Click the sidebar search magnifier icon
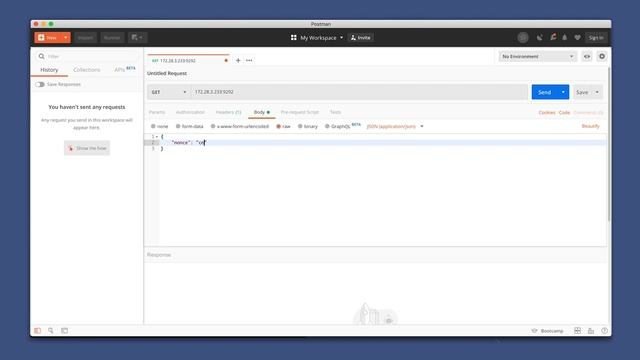 pyautogui.click(x=41, y=56)
